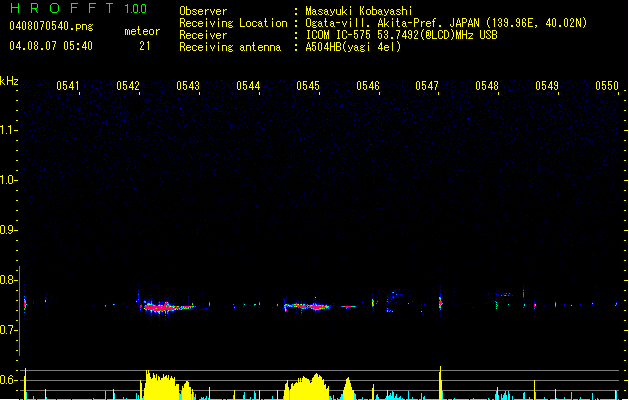
Task: Click antenna value A504HB(yagi 4el)
Action: pos(353,47)
